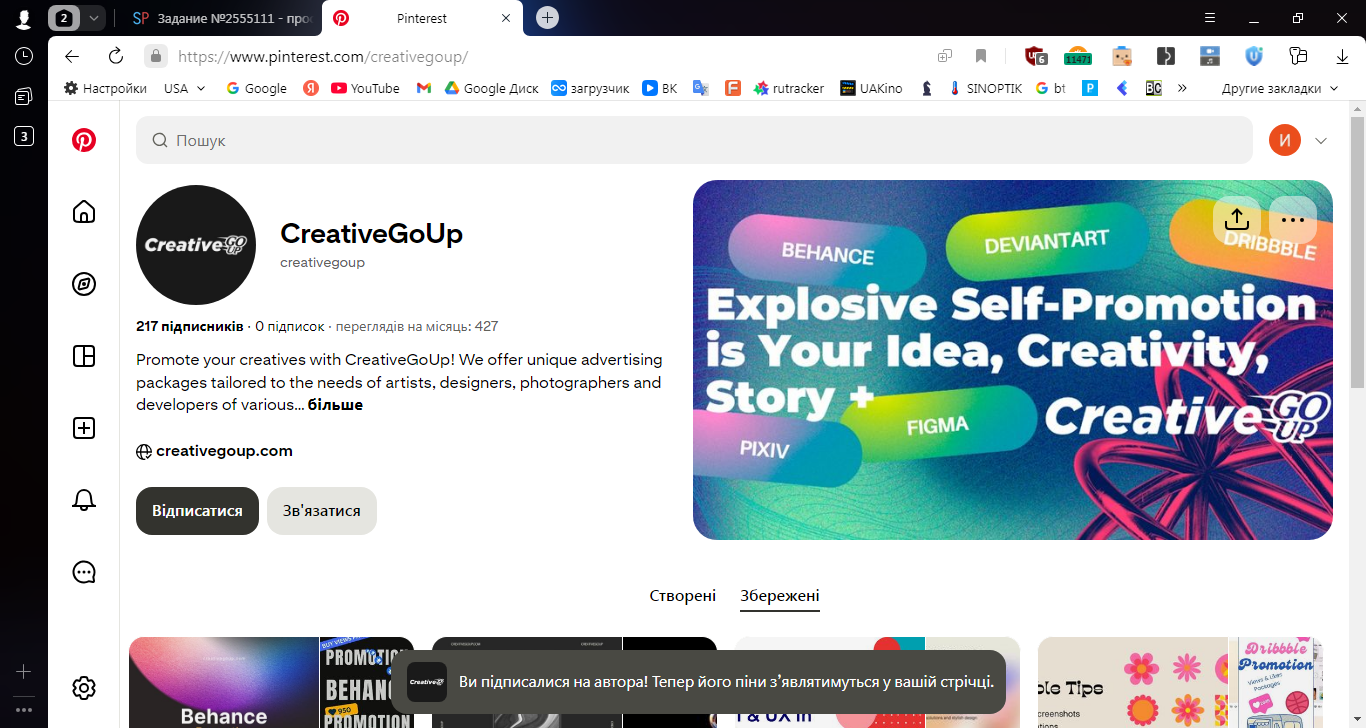The image size is (1366, 728).
Task: Click the CreativeGoUp profile picture
Action: pos(196,245)
